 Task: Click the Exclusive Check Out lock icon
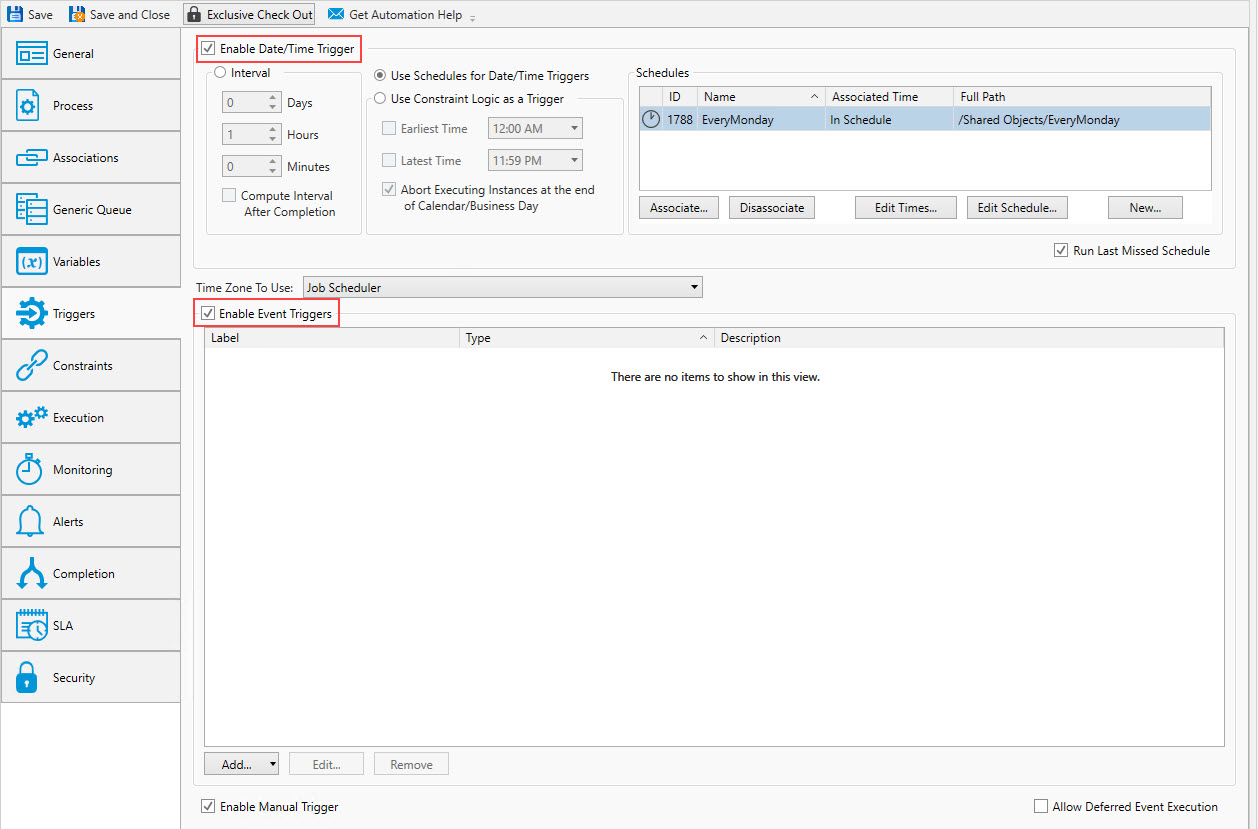(194, 15)
